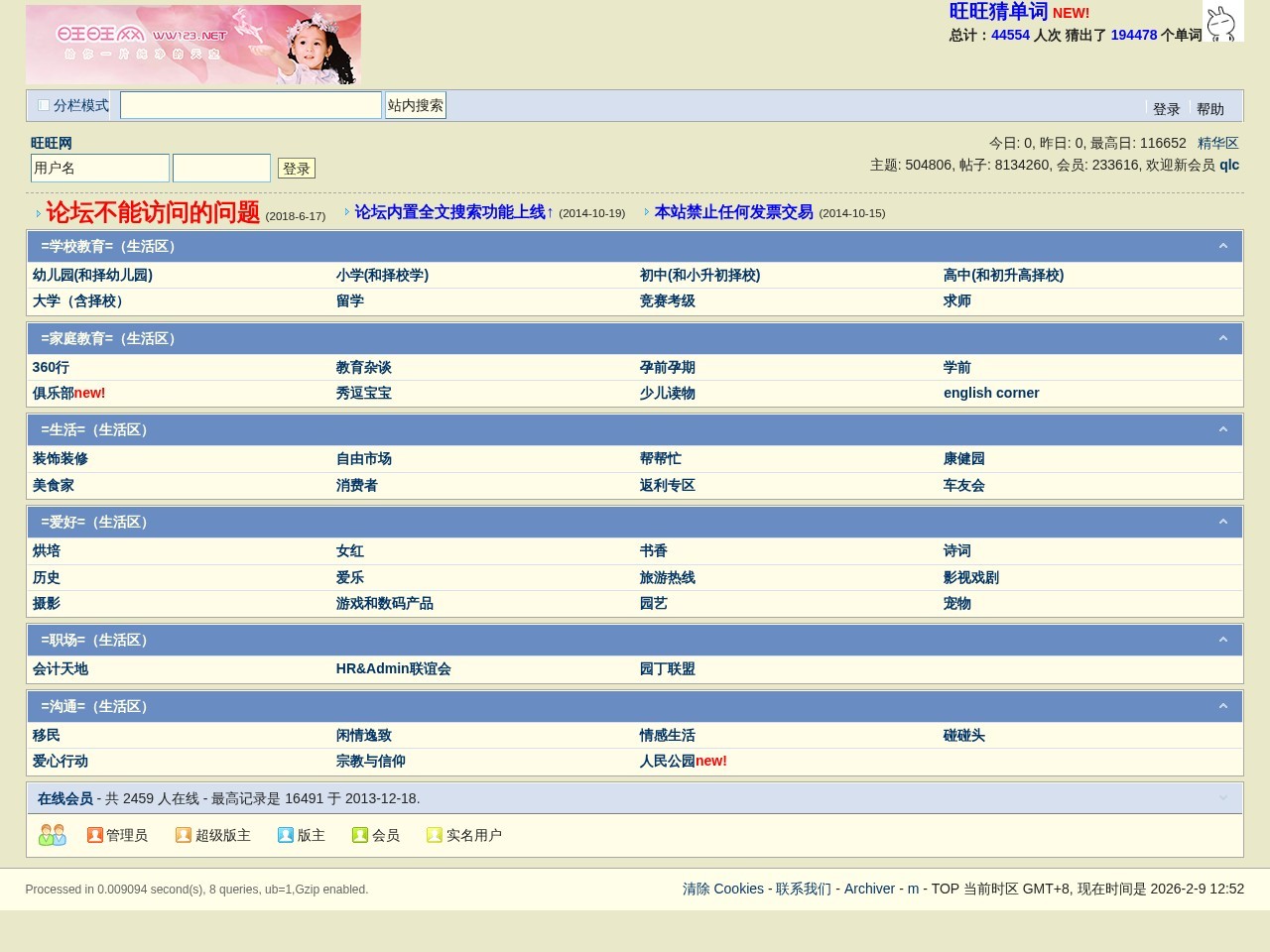The image size is (1270, 952).
Task: Open the 帮助 menu item
Action: pos(1209,109)
